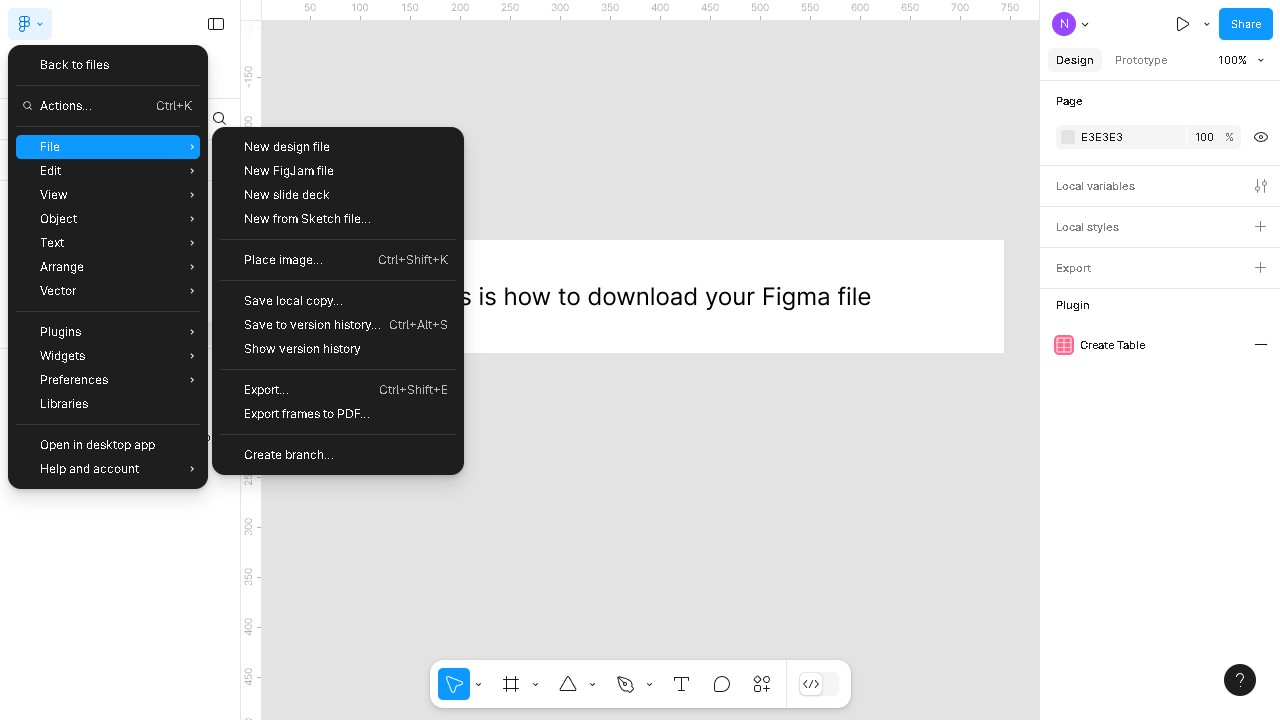Viewport: 1280px width, 720px height.
Task: Open Help and account submenu
Action: click(x=108, y=469)
